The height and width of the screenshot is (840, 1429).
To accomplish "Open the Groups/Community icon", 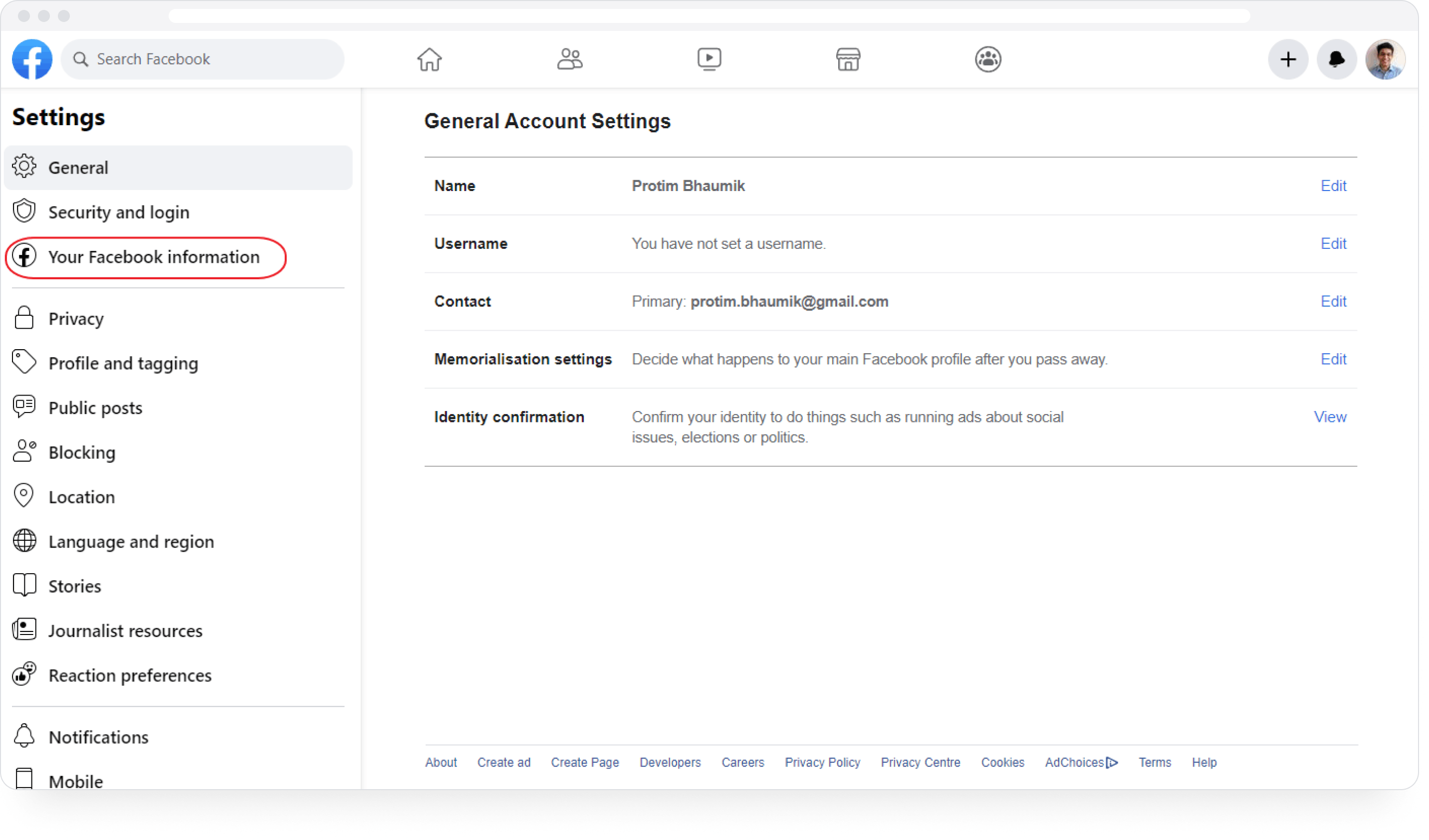I will click(x=988, y=59).
